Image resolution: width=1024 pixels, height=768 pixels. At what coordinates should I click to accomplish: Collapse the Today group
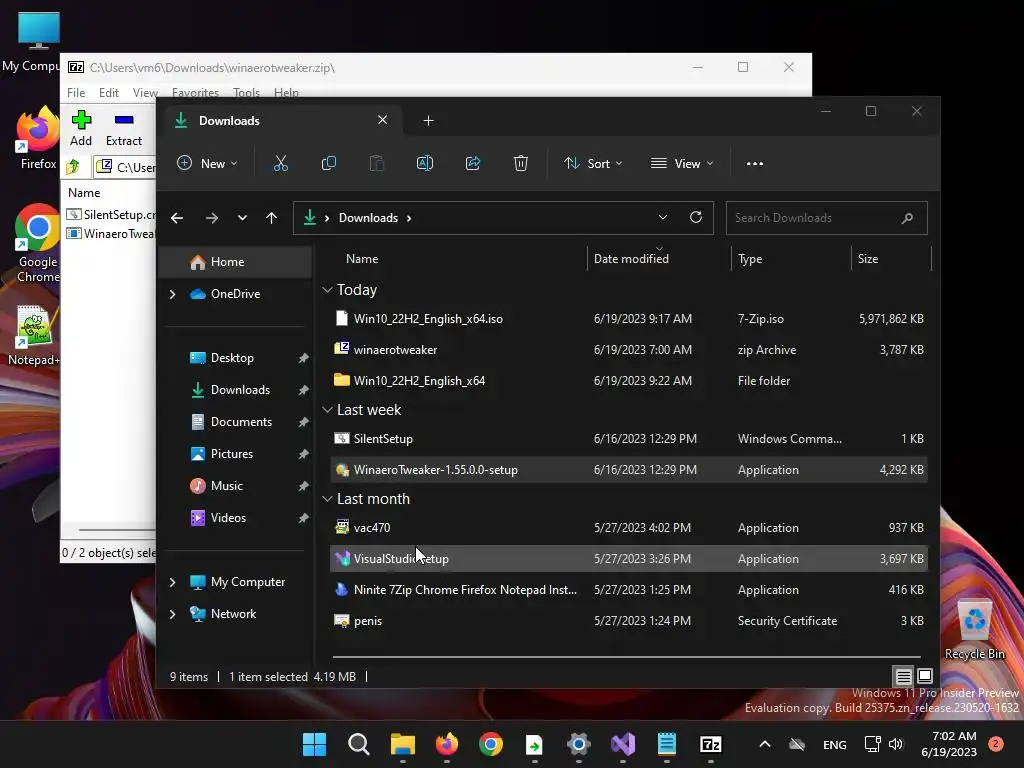(327, 289)
